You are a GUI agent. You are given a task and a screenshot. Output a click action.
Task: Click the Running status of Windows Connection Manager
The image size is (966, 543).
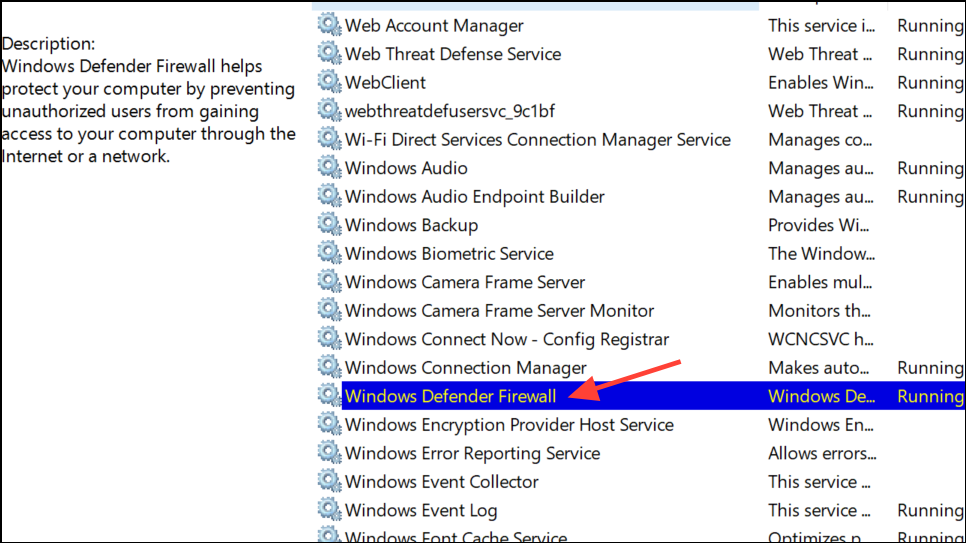(930, 368)
